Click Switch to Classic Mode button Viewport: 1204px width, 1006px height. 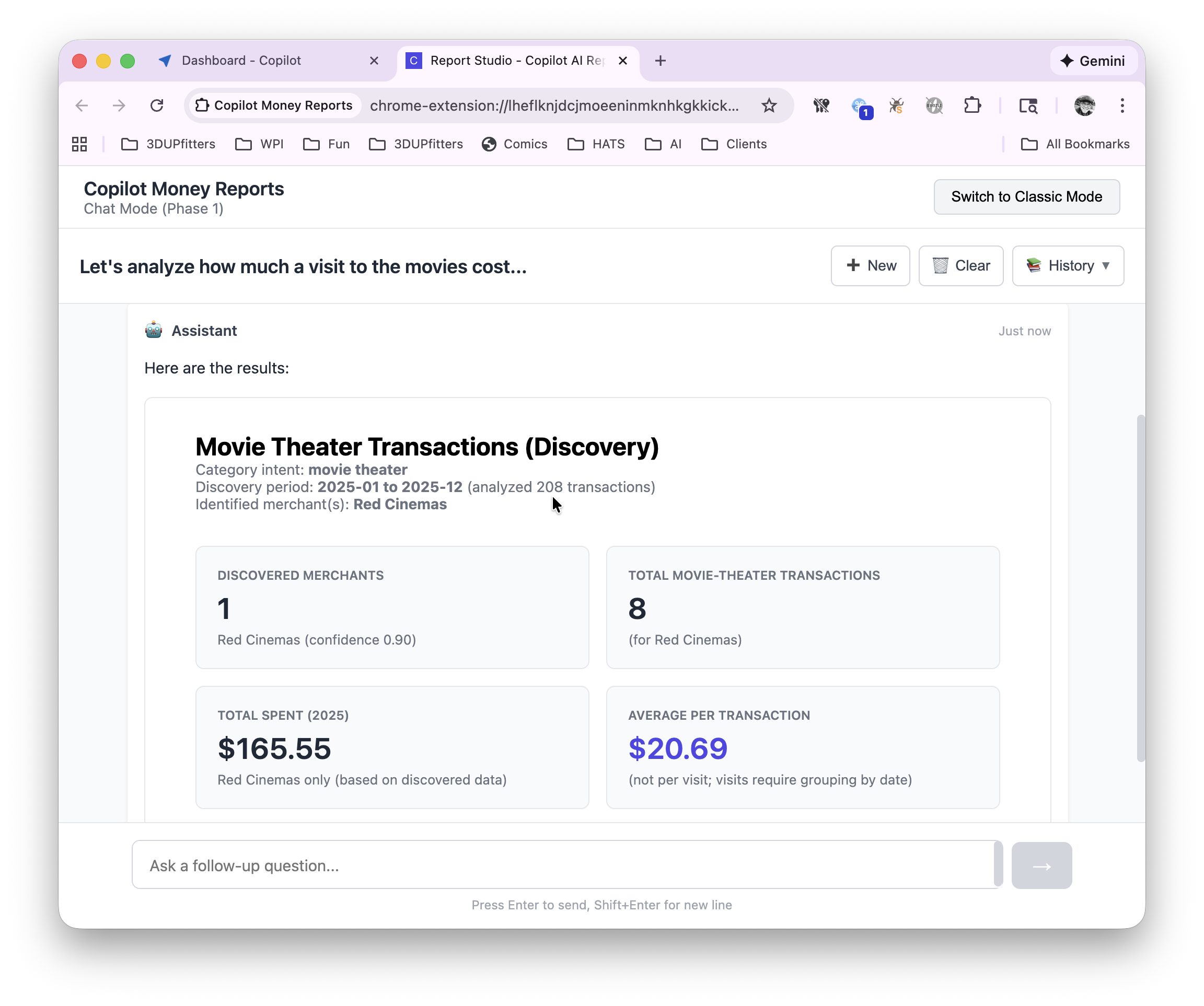(x=1026, y=196)
